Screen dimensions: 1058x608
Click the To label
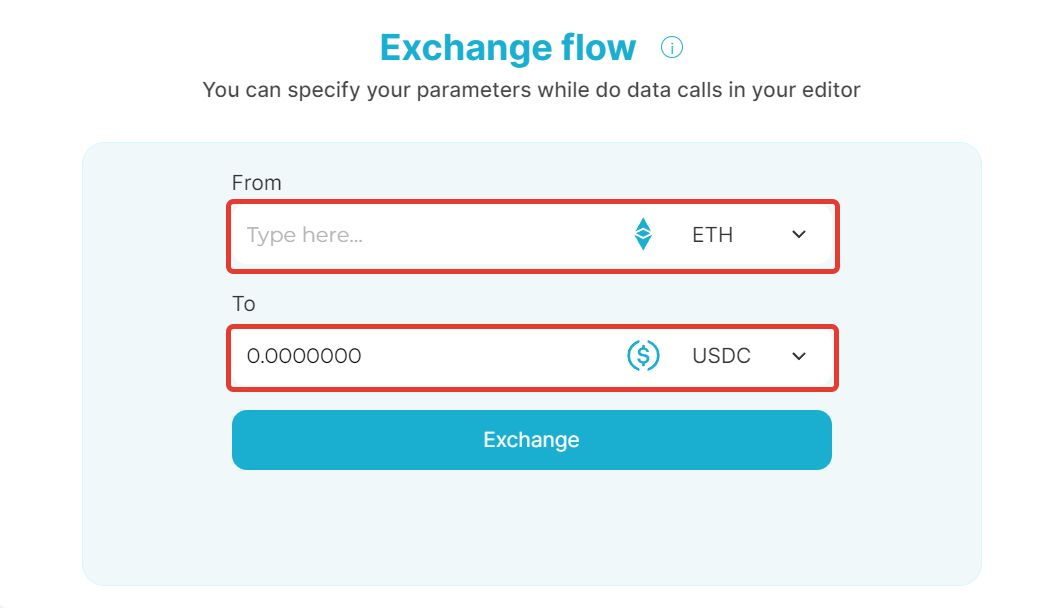point(244,304)
